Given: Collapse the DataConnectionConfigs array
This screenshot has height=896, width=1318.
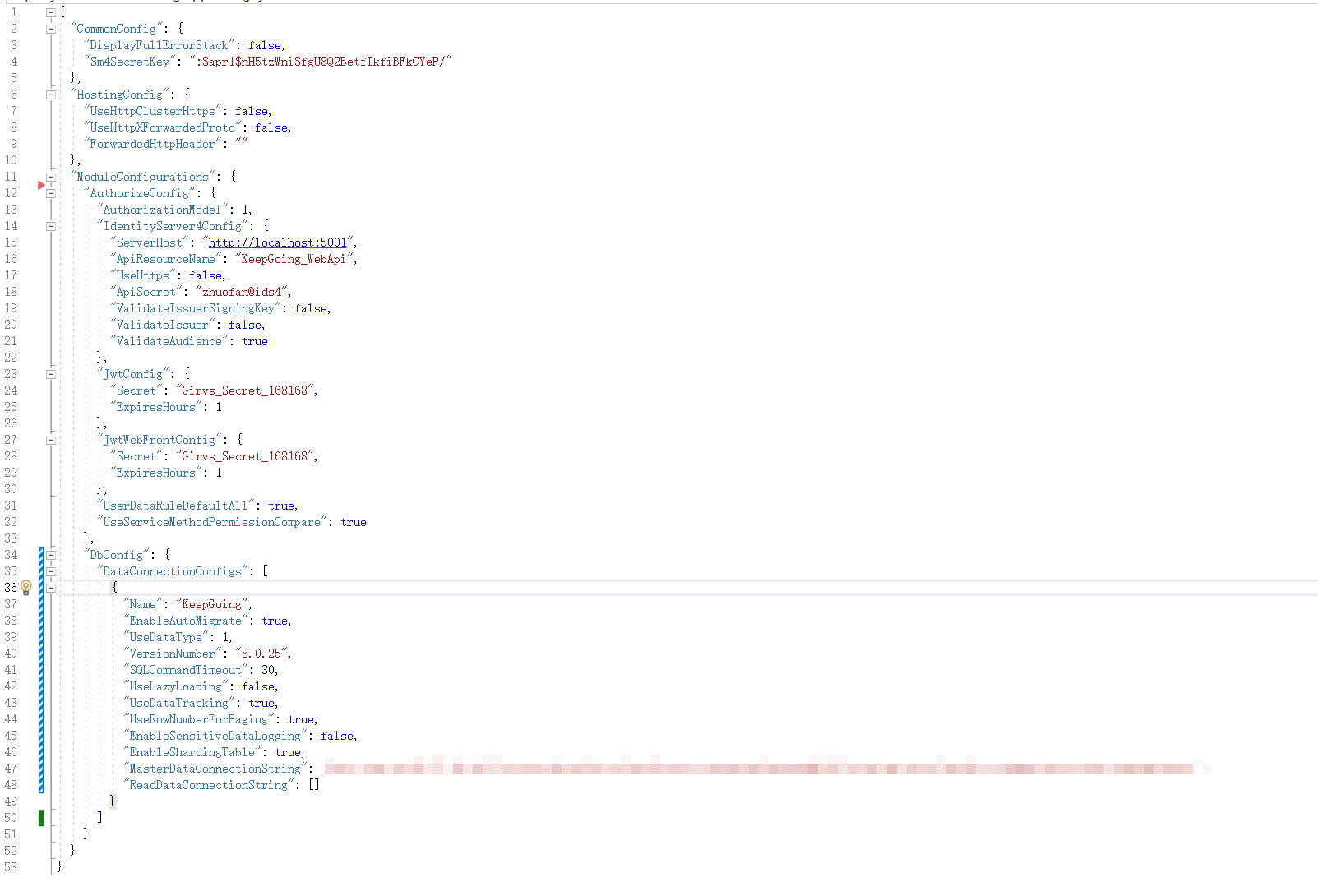Looking at the screenshot, I should tap(51, 571).
